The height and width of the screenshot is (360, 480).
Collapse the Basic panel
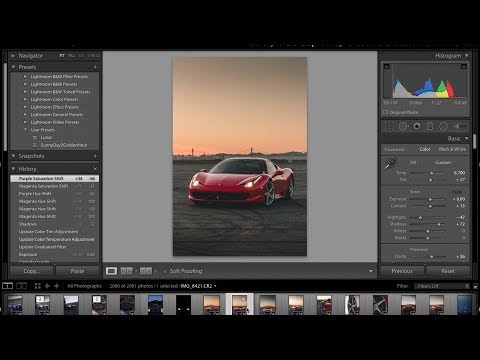pyautogui.click(x=467, y=138)
